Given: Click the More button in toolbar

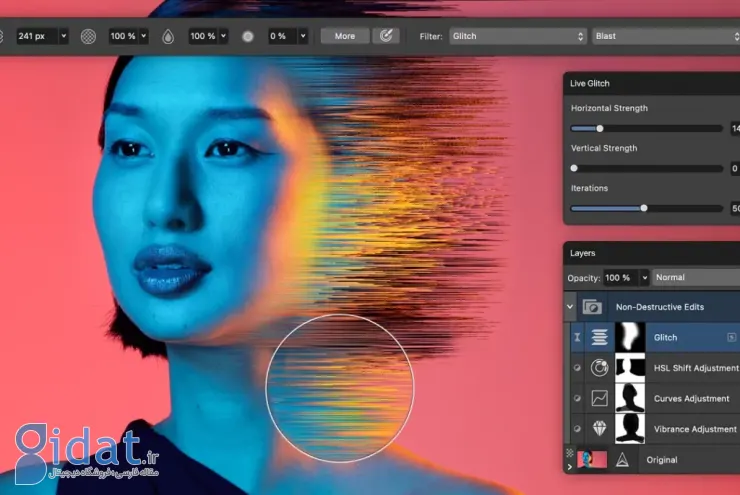Looking at the screenshot, I should pos(344,36).
